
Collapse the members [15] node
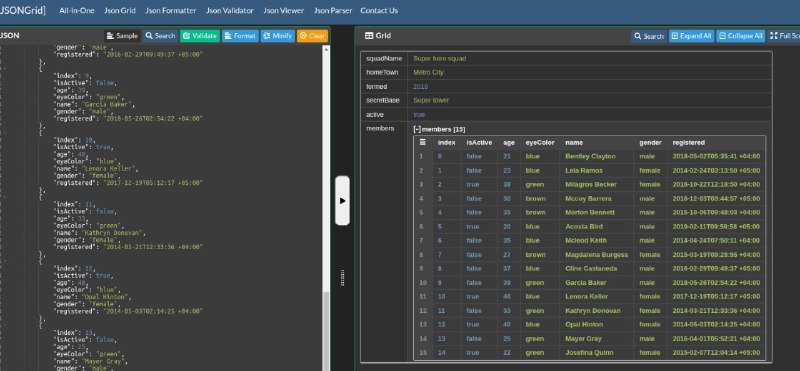coord(417,130)
